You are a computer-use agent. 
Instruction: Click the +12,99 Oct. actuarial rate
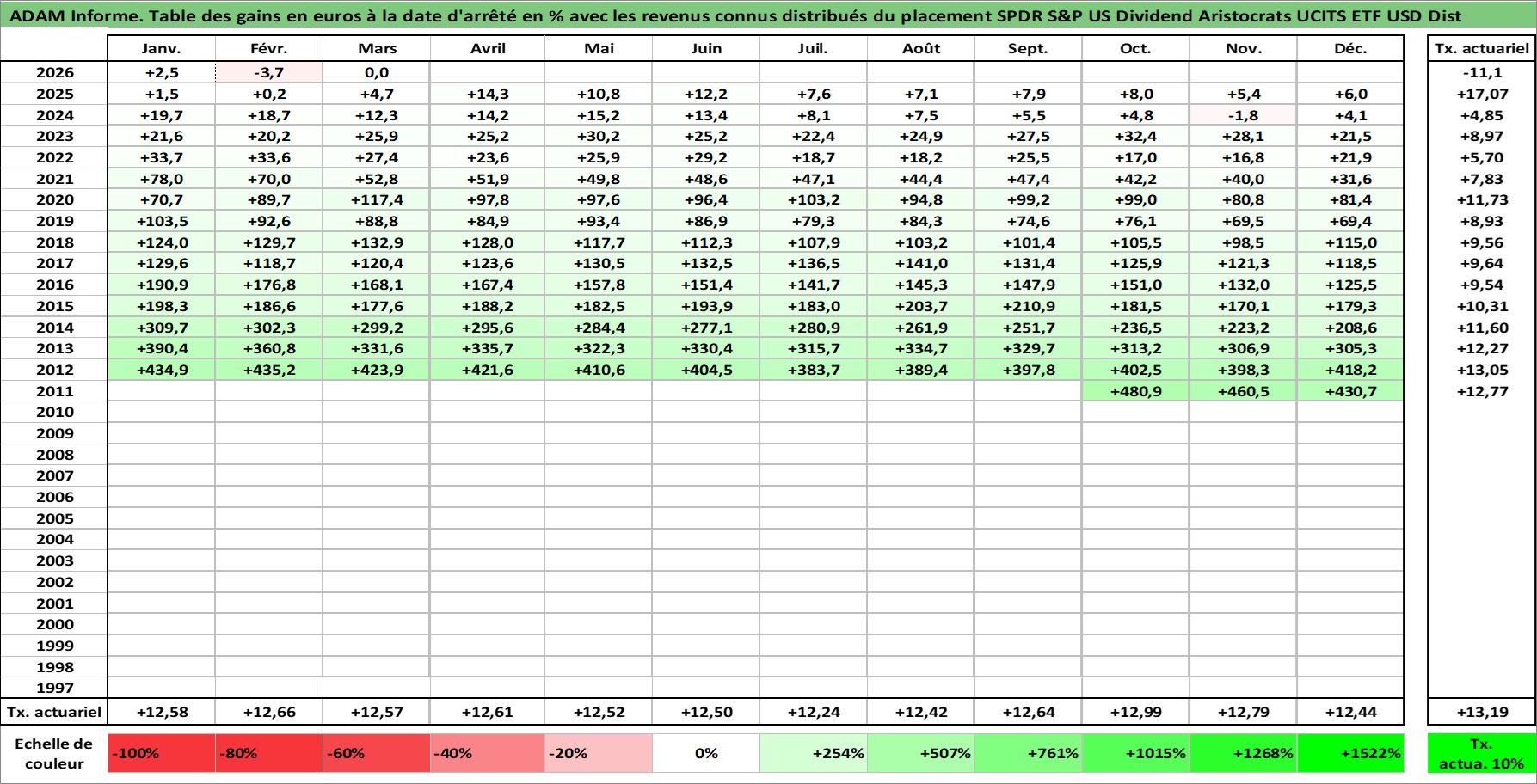1136,712
